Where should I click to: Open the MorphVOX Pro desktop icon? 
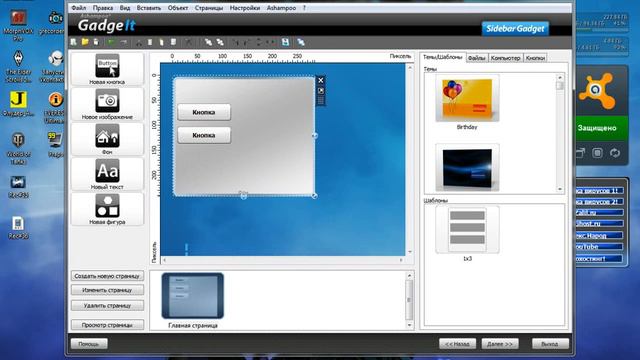[18, 26]
